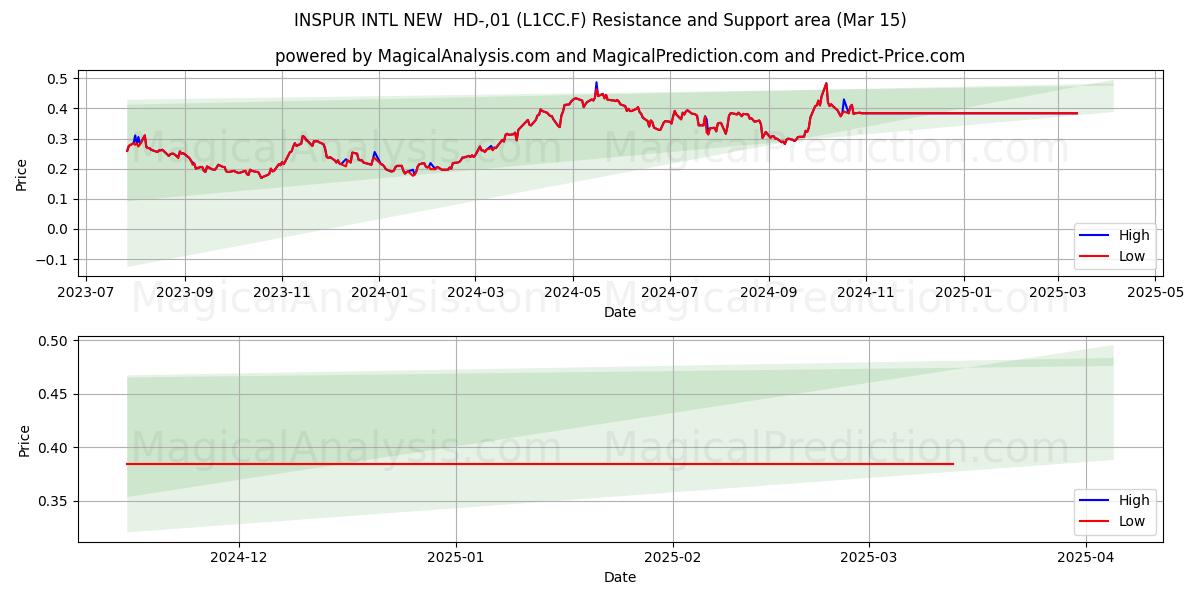This screenshot has height=600, width=1200.
Task: Click the 2025-04 tick label on bottom x-axis
Action: [1086, 559]
